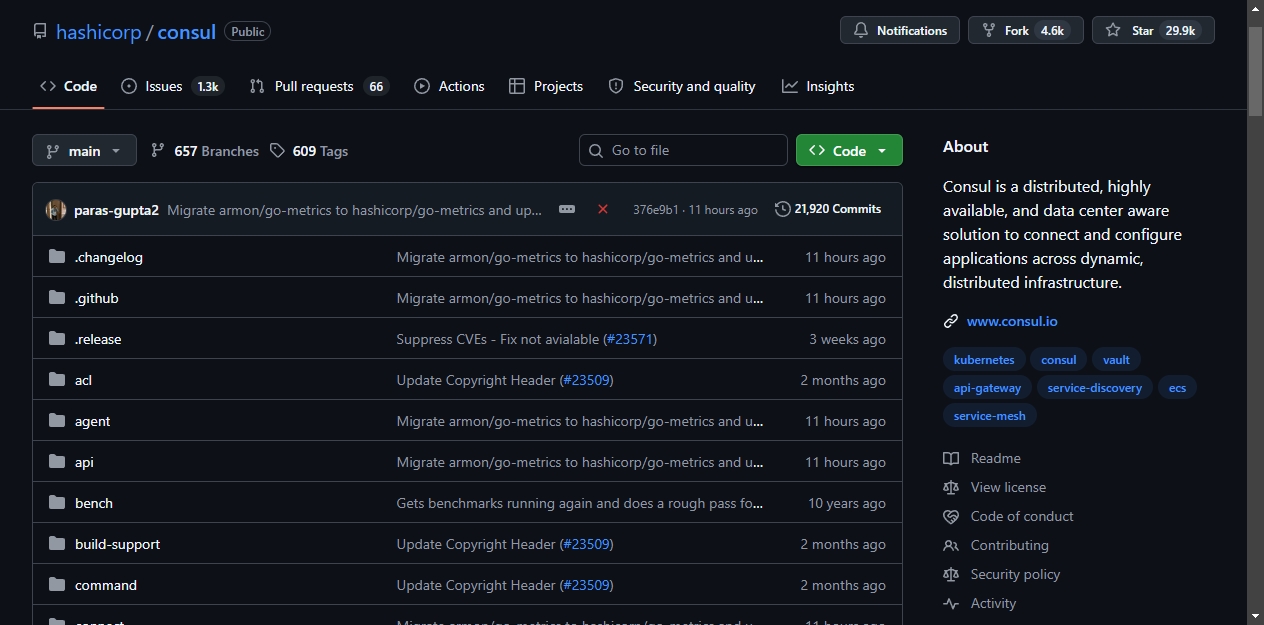Click the failed checks red X icon
Image resolution: width=1264 pixels, height=625 pixels.
(x=603, y=209)
